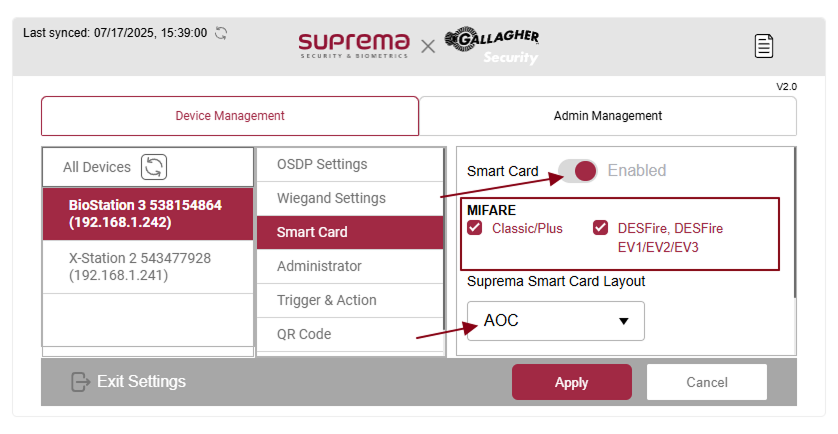838x434 pixels.
Task: Open OSDP Settings menu item
Action: pyautogui.click(x=322, y=164)
